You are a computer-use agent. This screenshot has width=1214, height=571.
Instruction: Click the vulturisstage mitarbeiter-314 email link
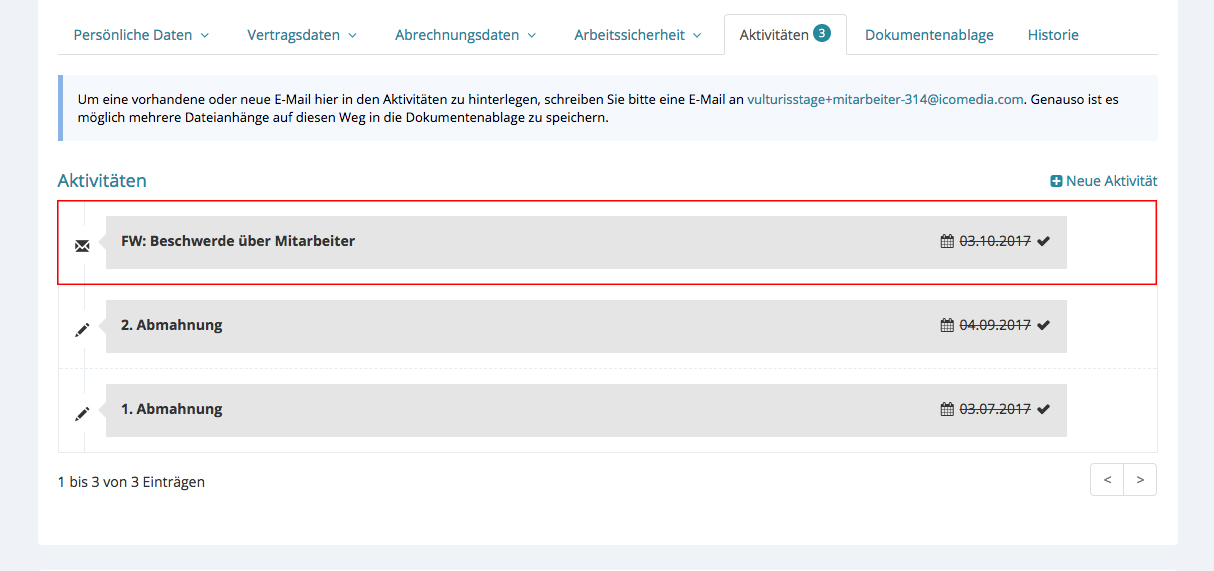(885, 99)
